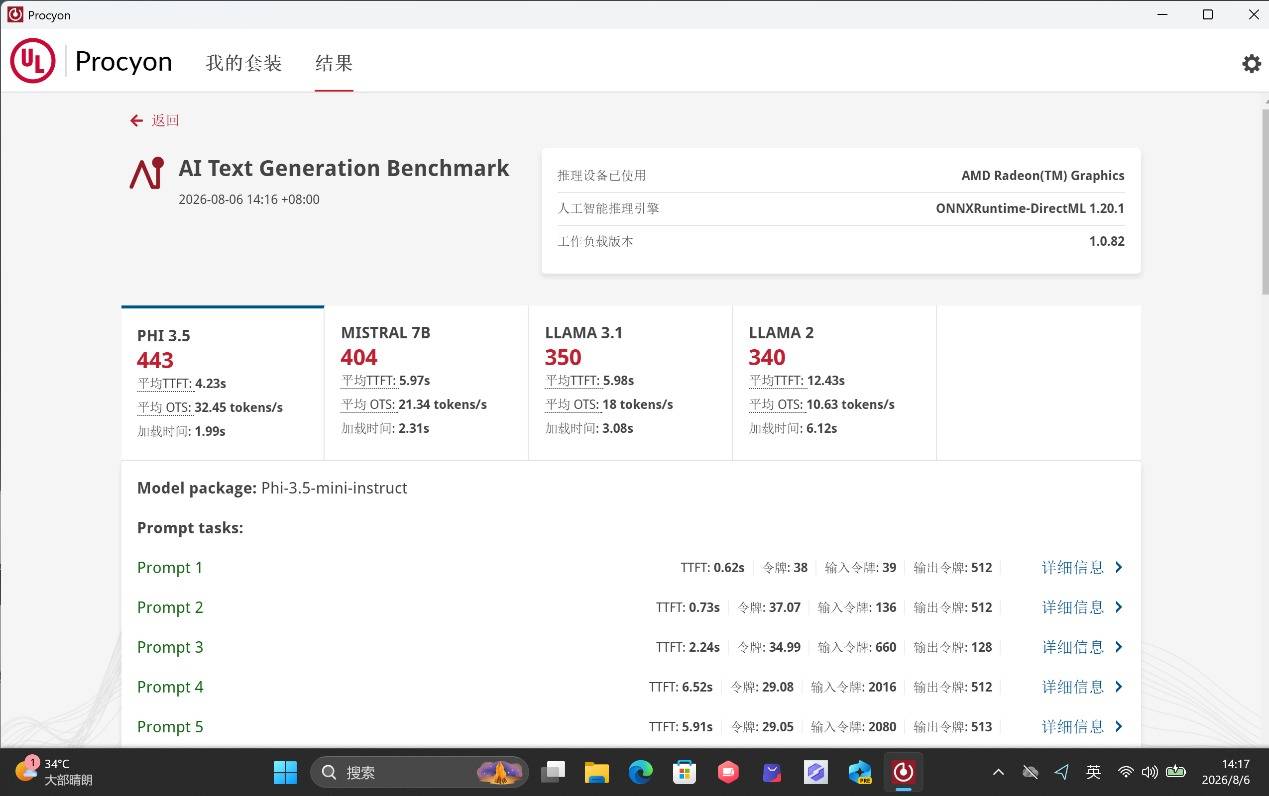Viewport: 1269px width, 796px height.
Task: Open the settings gear icon
Action: pos(1251,63)
